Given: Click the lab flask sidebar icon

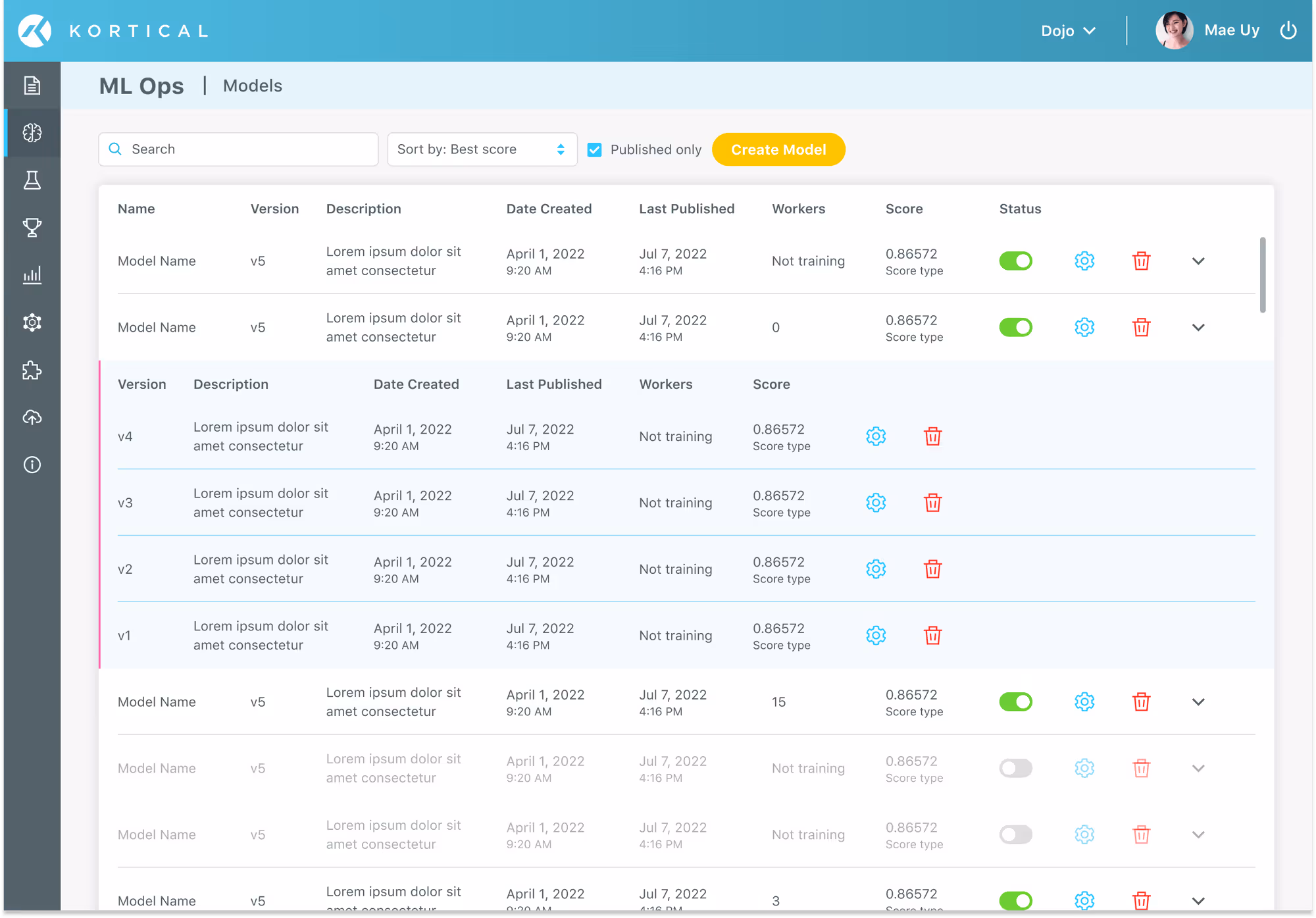Looking at the screenshot, I should point(32,180).
